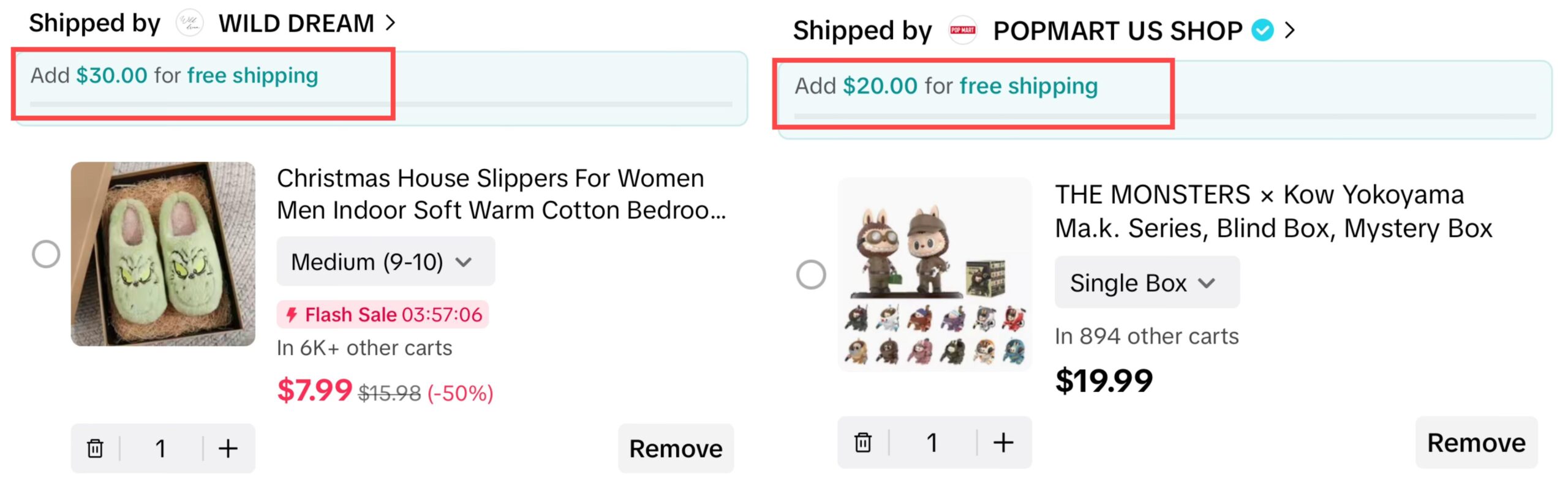Remove the Christmas House Slippers
The width and height of the screenshot is (1568, 488).
(x=675, y=448)
